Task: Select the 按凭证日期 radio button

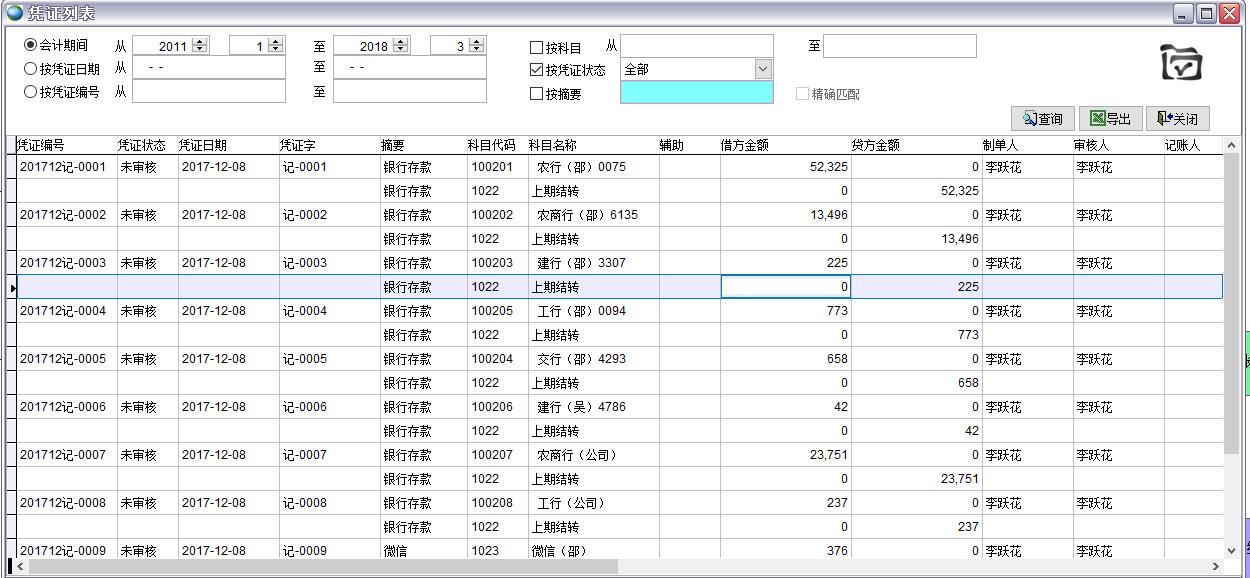Action: pyautogui.click(x=31, y=69)
